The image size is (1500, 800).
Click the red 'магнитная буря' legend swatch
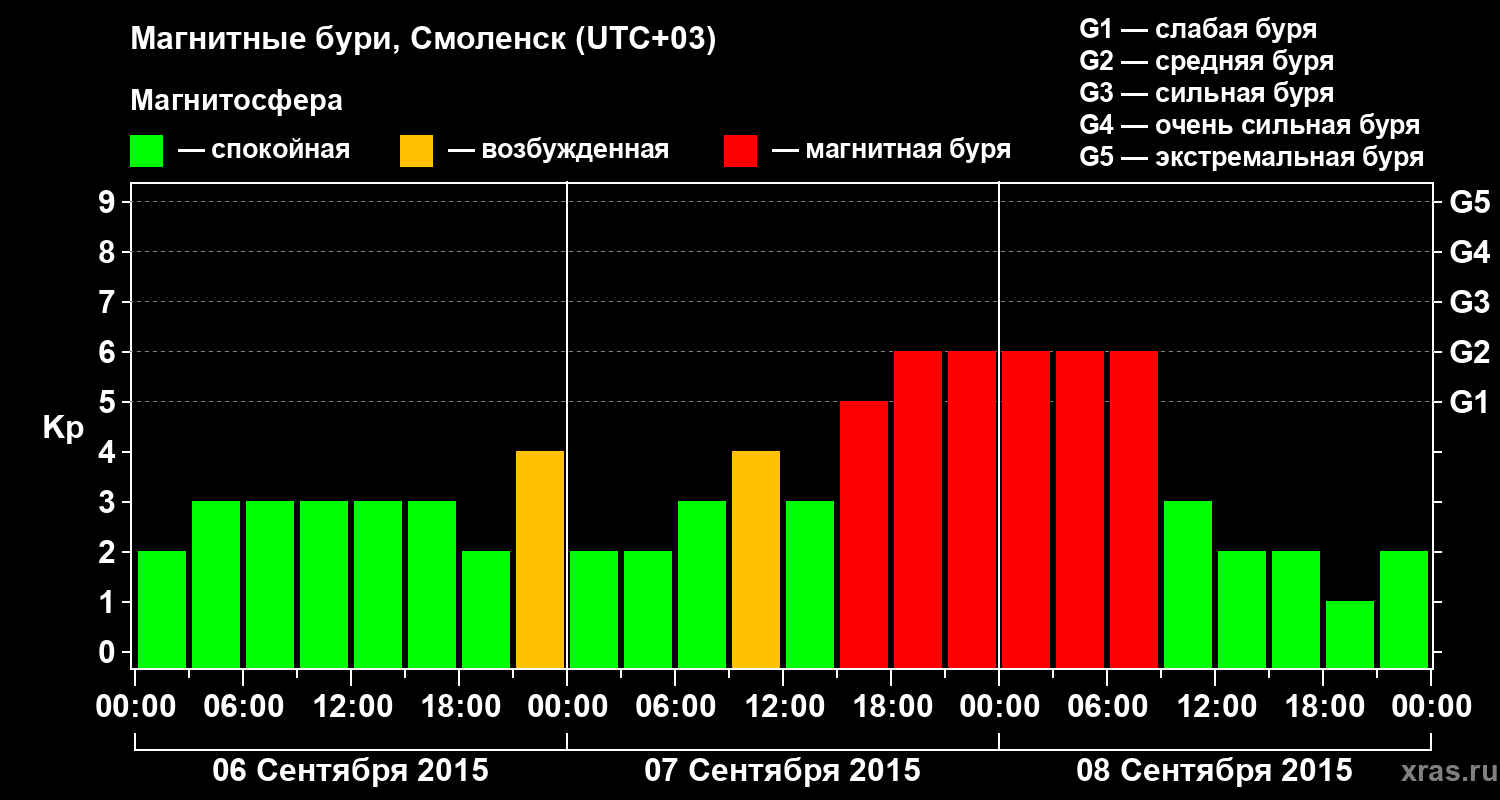[x=740, y=151]
